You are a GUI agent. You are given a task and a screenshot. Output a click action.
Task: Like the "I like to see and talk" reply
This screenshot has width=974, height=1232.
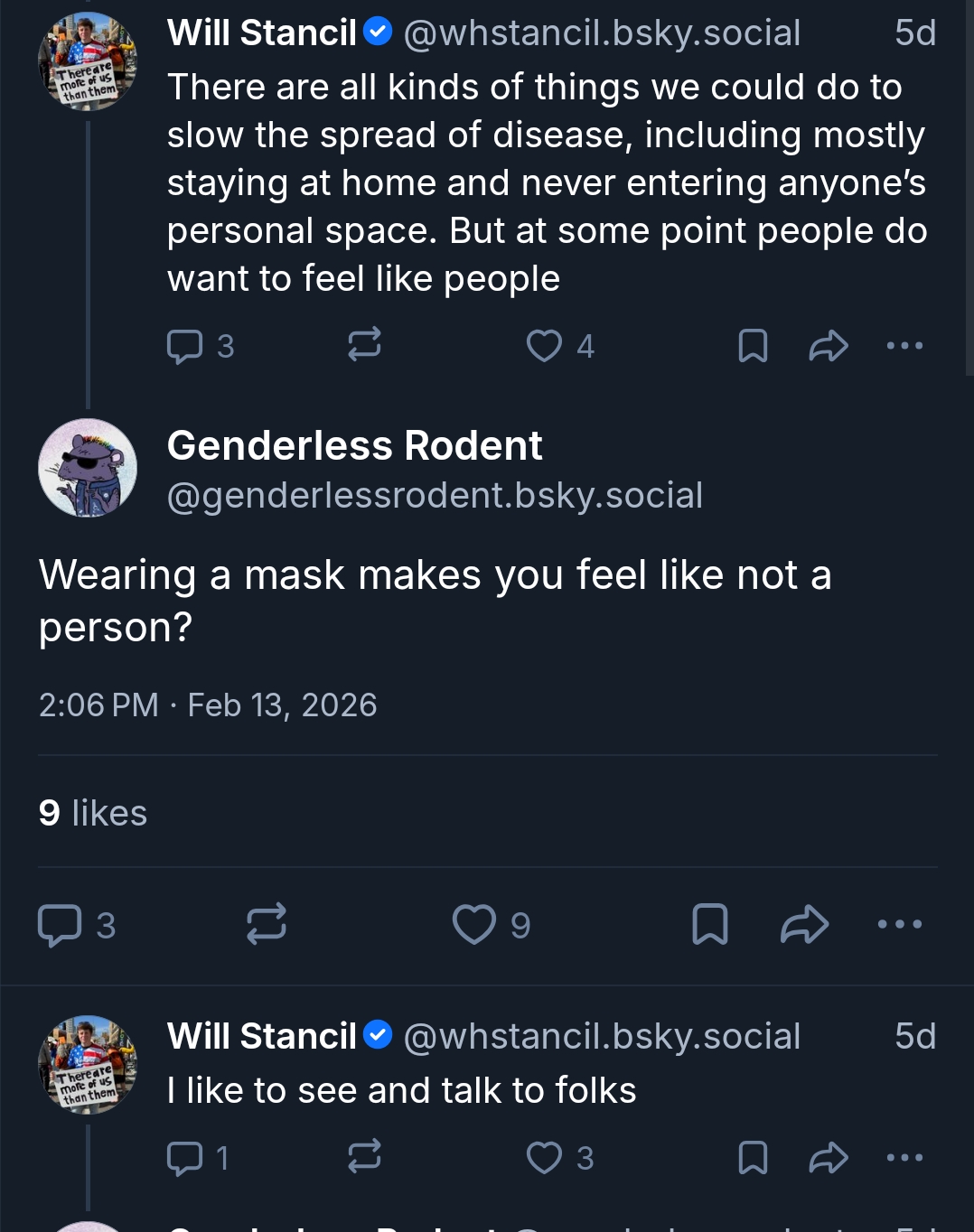coord(544,1158)
